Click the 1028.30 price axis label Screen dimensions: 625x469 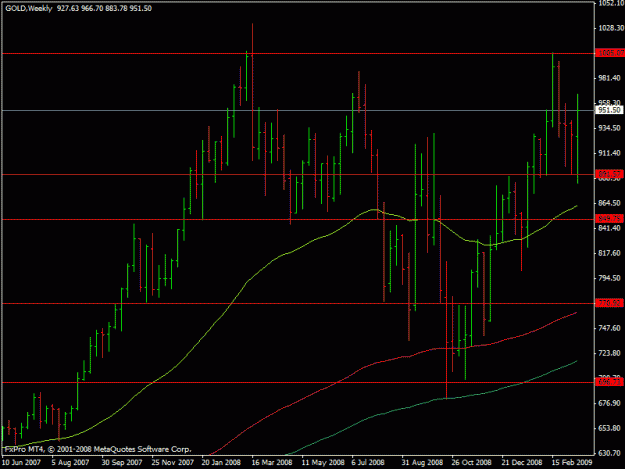611,28
